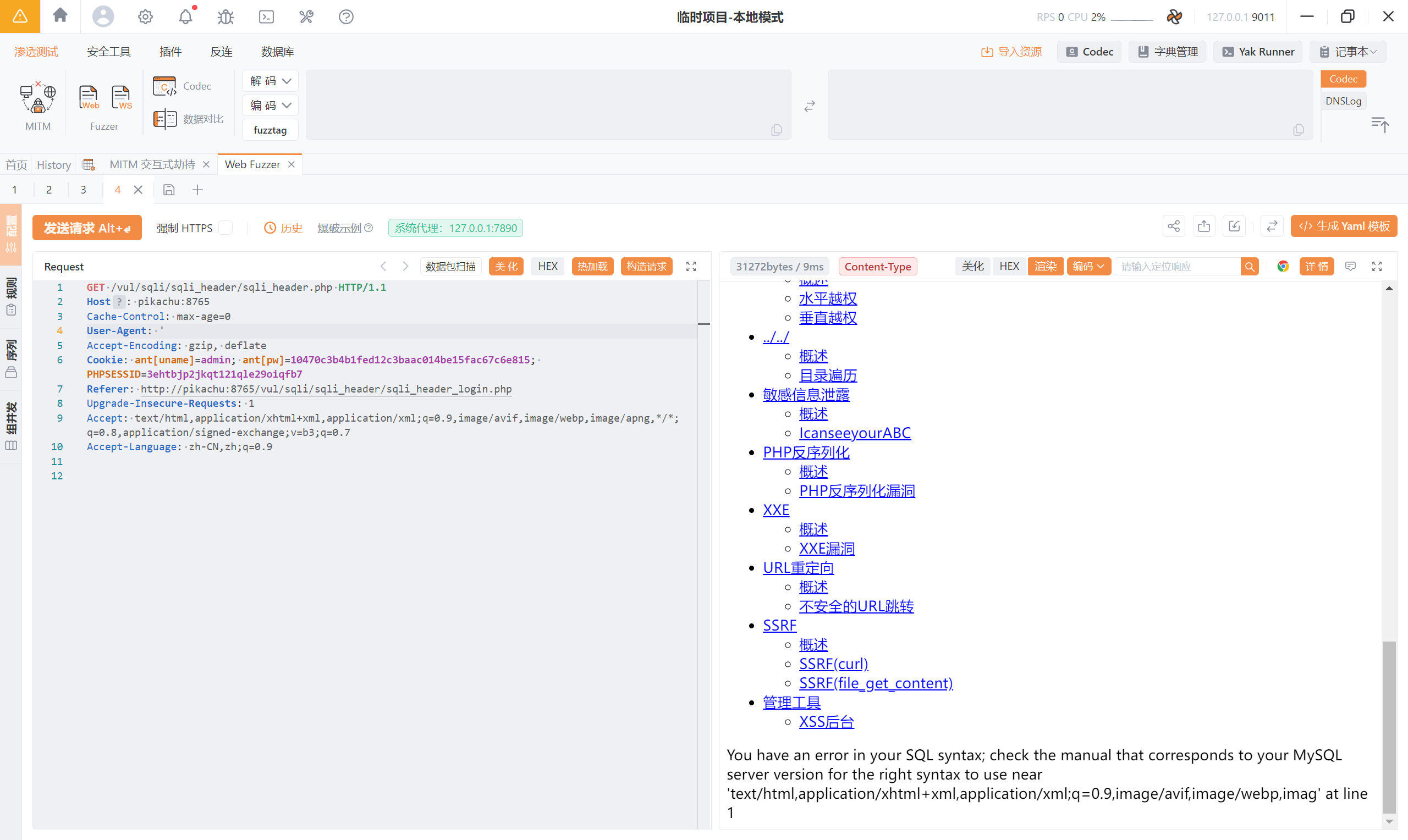Toggle the 强制 HTTPS checkbox
This screenshot has width=1408, height=840.
(226, 228)
